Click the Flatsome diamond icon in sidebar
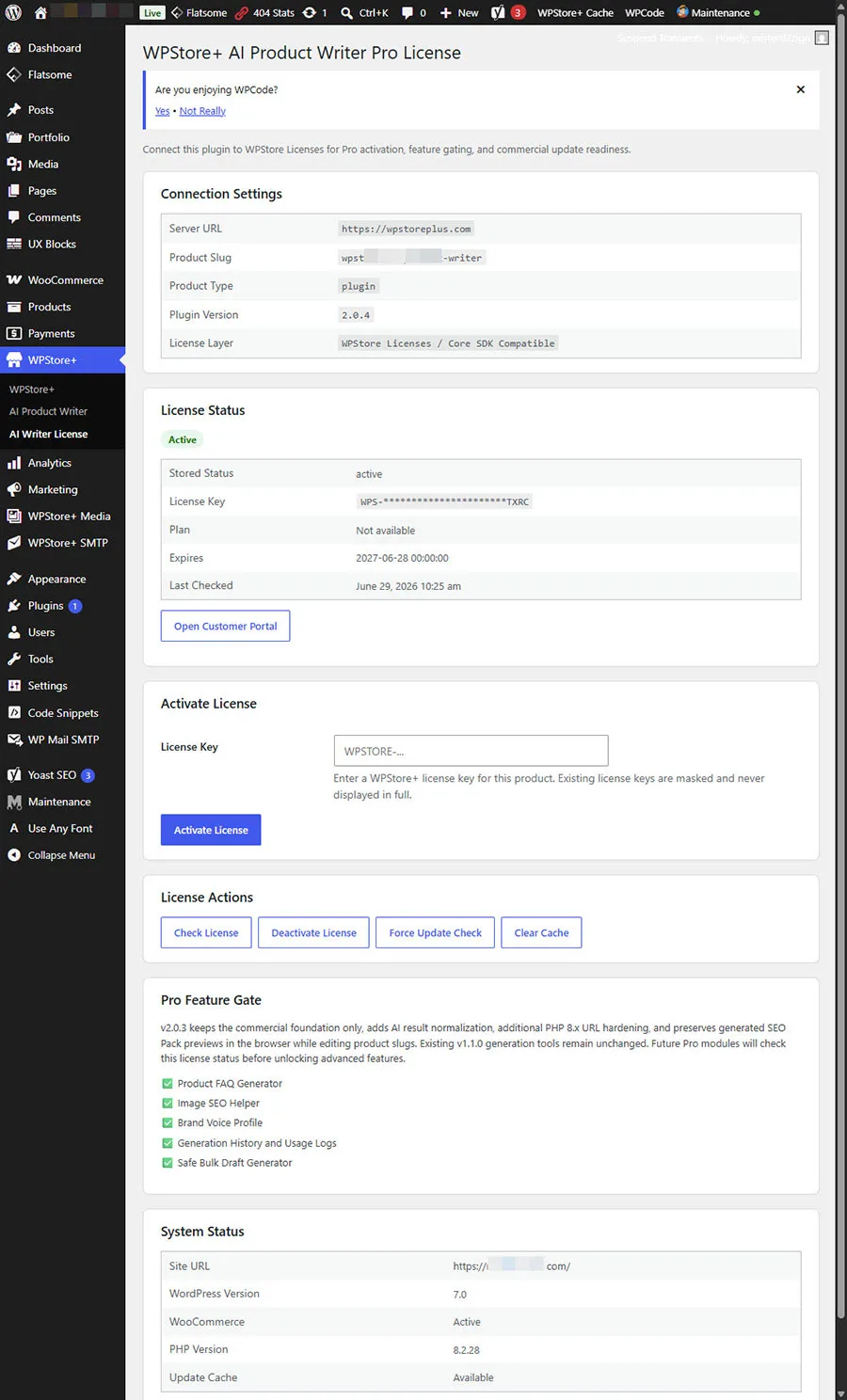 pos(14,74)
